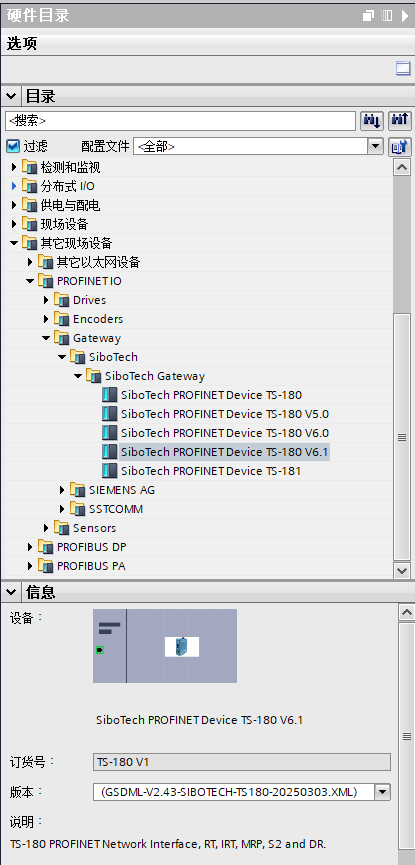Click the undock panel icon in title bar

pos(368,15)
